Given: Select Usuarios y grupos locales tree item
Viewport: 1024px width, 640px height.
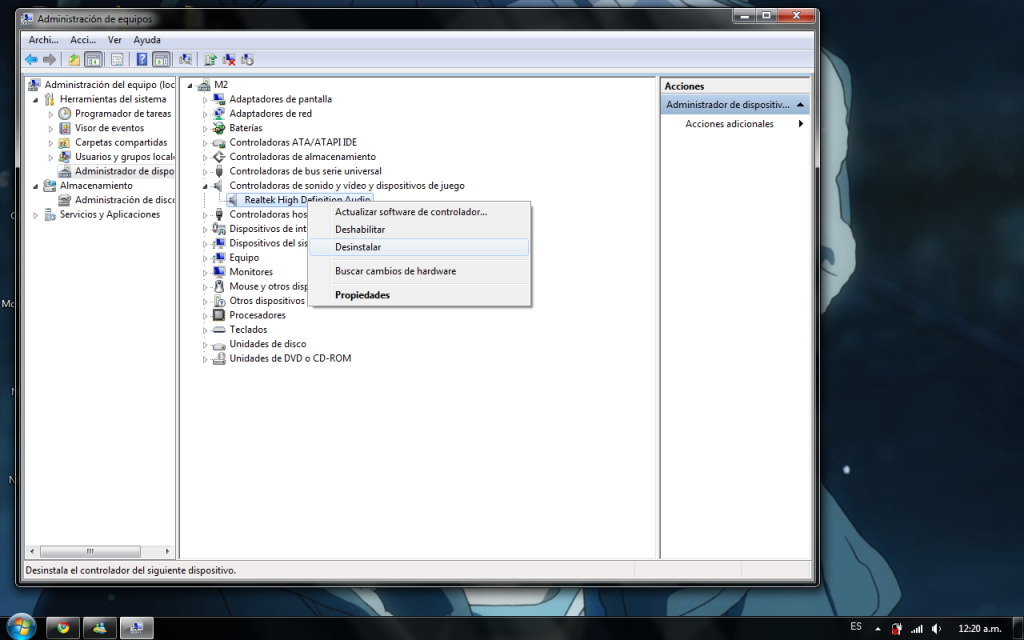Looking at the screenshot, I should (x=124, y=157).
